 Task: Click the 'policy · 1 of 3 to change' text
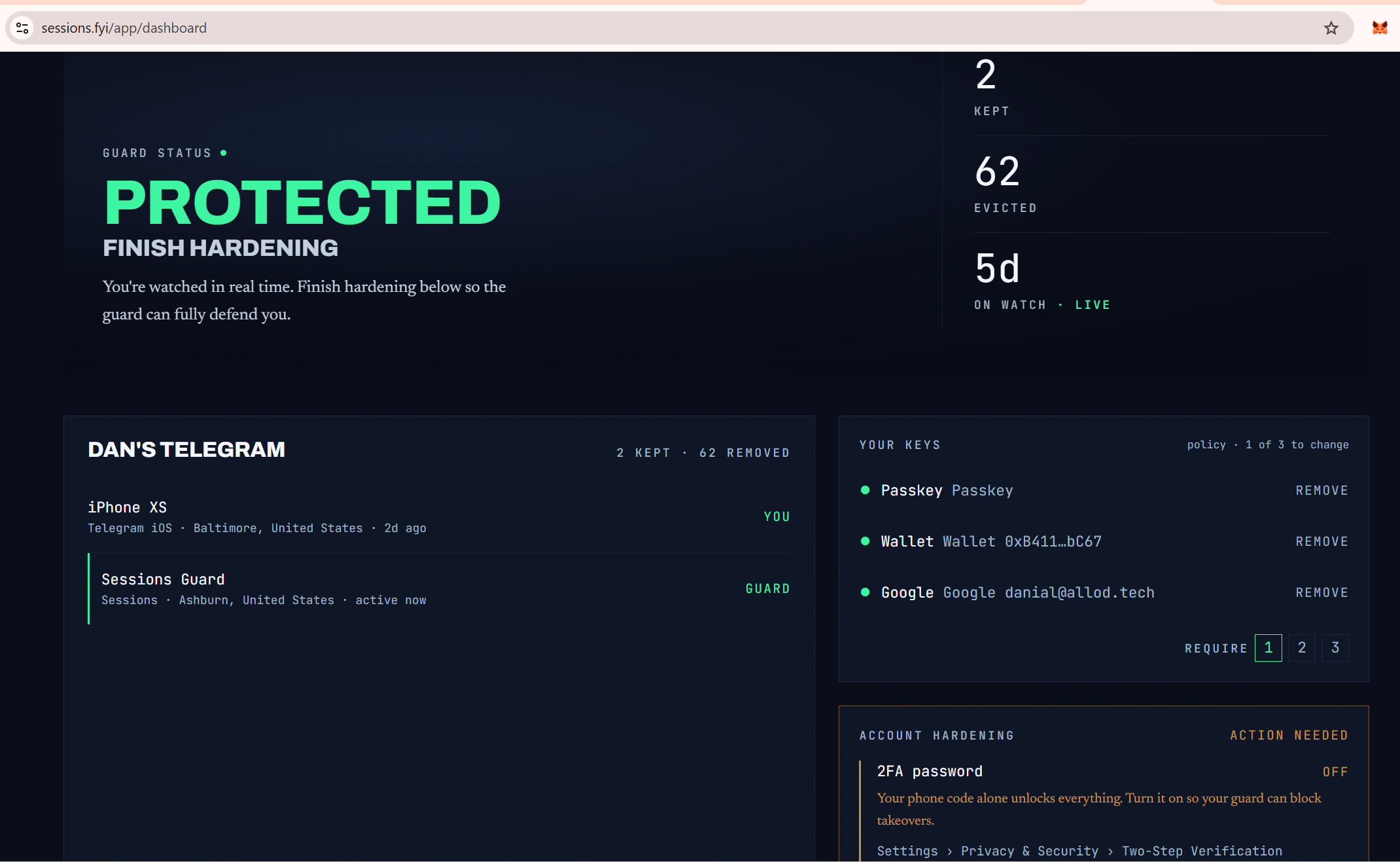click(1268, 445)
